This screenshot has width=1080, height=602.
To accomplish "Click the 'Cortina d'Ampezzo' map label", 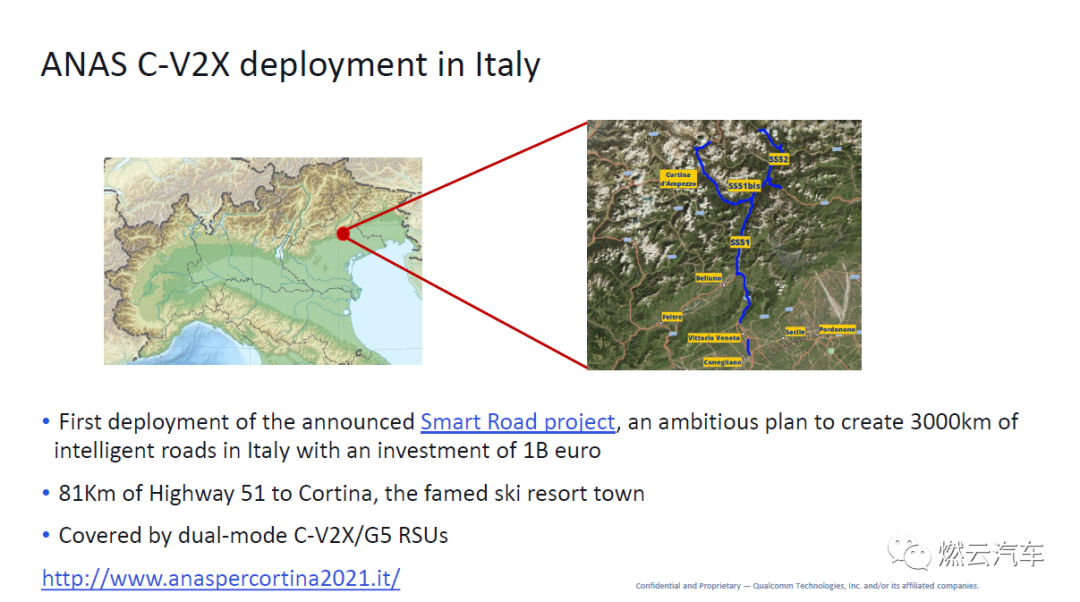I will pos(678,179).
